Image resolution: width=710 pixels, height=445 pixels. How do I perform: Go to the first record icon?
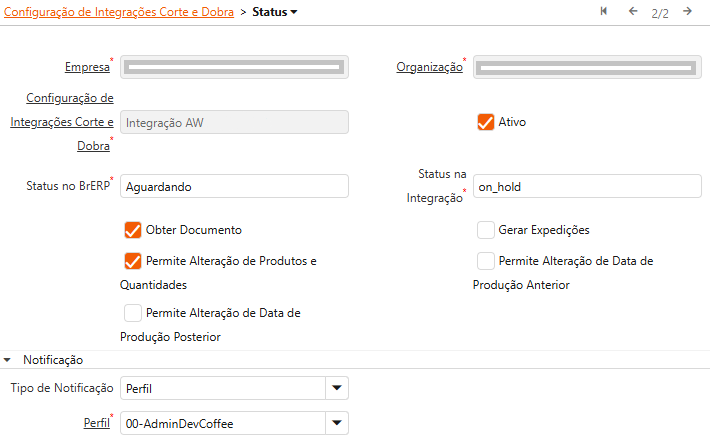[x=604, y=12]
